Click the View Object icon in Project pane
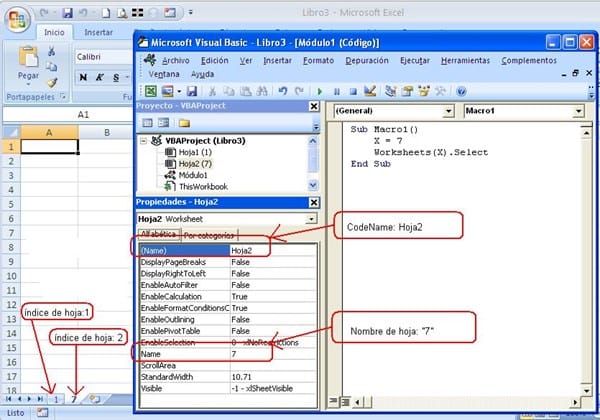 pyautogui.click(x=163, y=123)
